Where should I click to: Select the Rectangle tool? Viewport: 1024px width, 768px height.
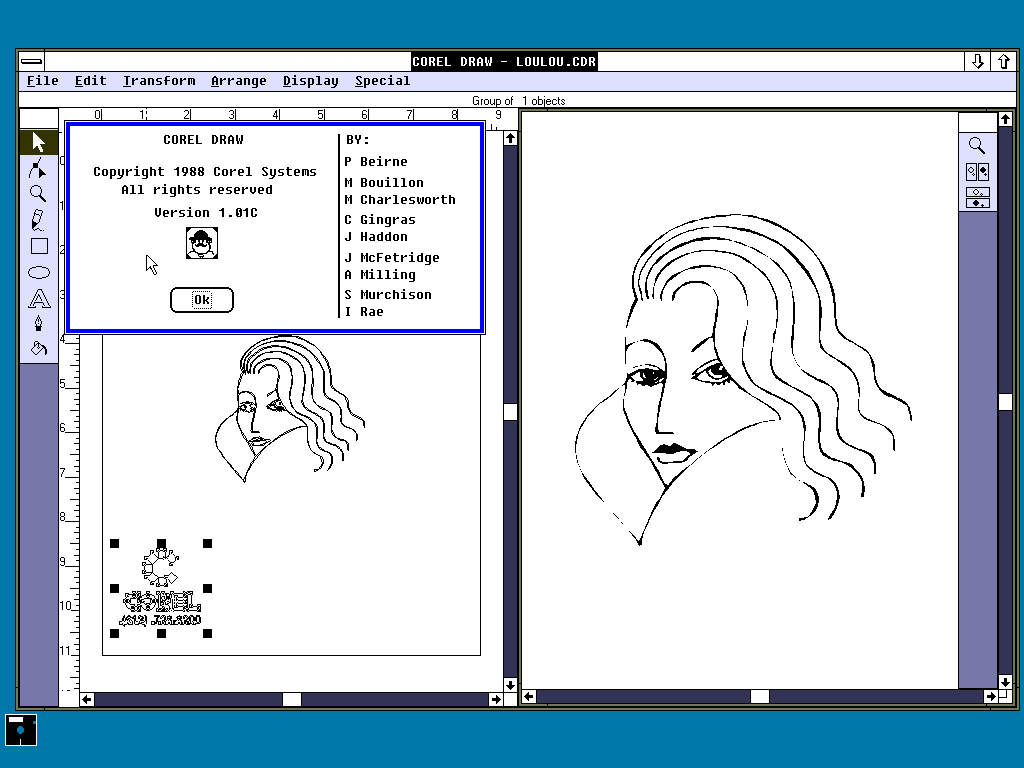(39, 246)
